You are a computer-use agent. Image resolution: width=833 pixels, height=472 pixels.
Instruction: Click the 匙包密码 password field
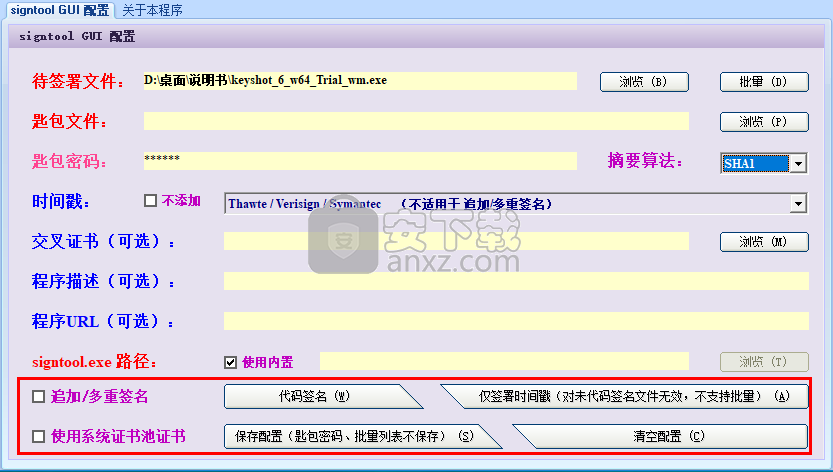[360, 161]
